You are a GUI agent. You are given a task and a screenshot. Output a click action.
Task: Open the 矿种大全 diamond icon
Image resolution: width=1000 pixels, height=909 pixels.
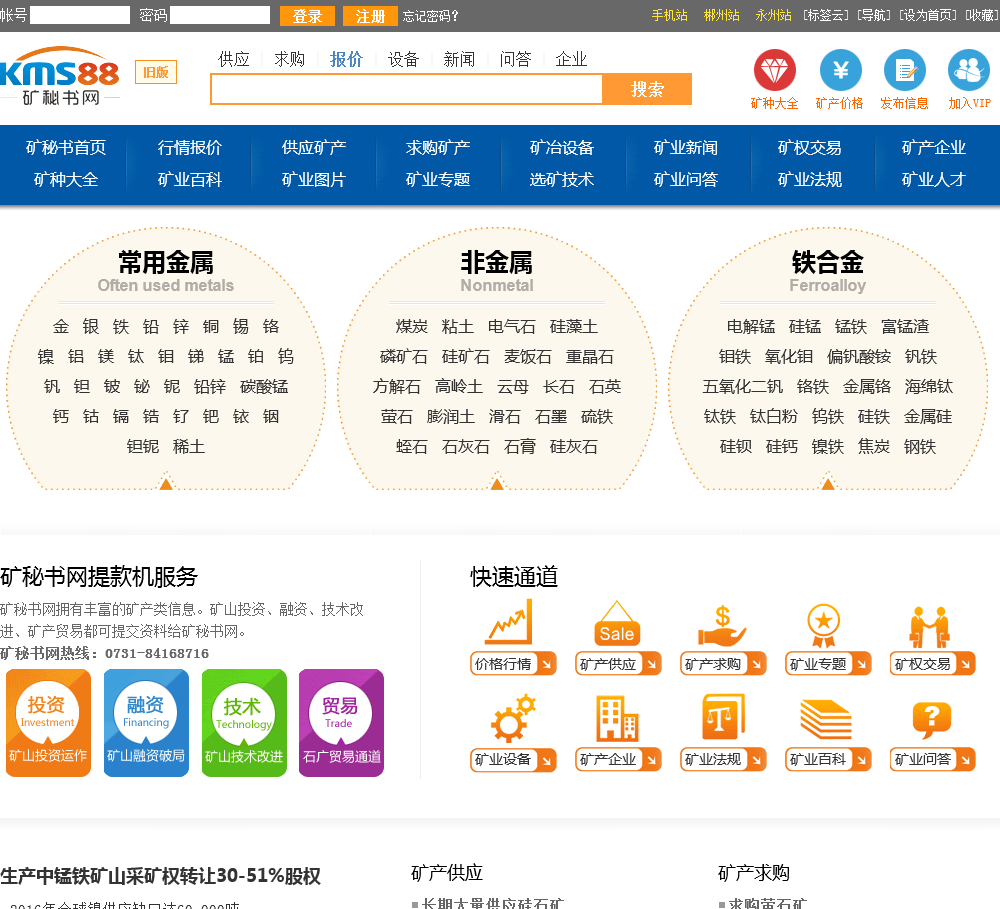pos(774,70)
